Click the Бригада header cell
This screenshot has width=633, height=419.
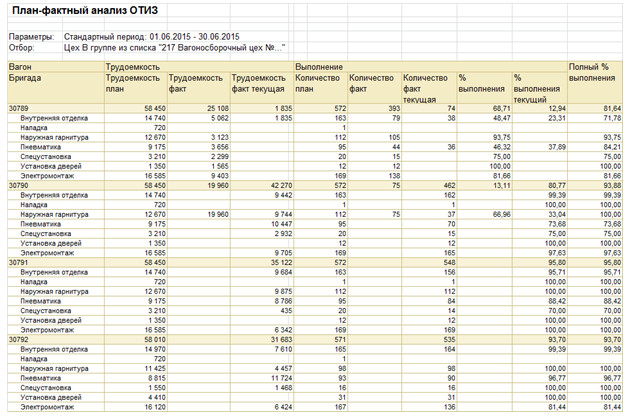point(25,77)
